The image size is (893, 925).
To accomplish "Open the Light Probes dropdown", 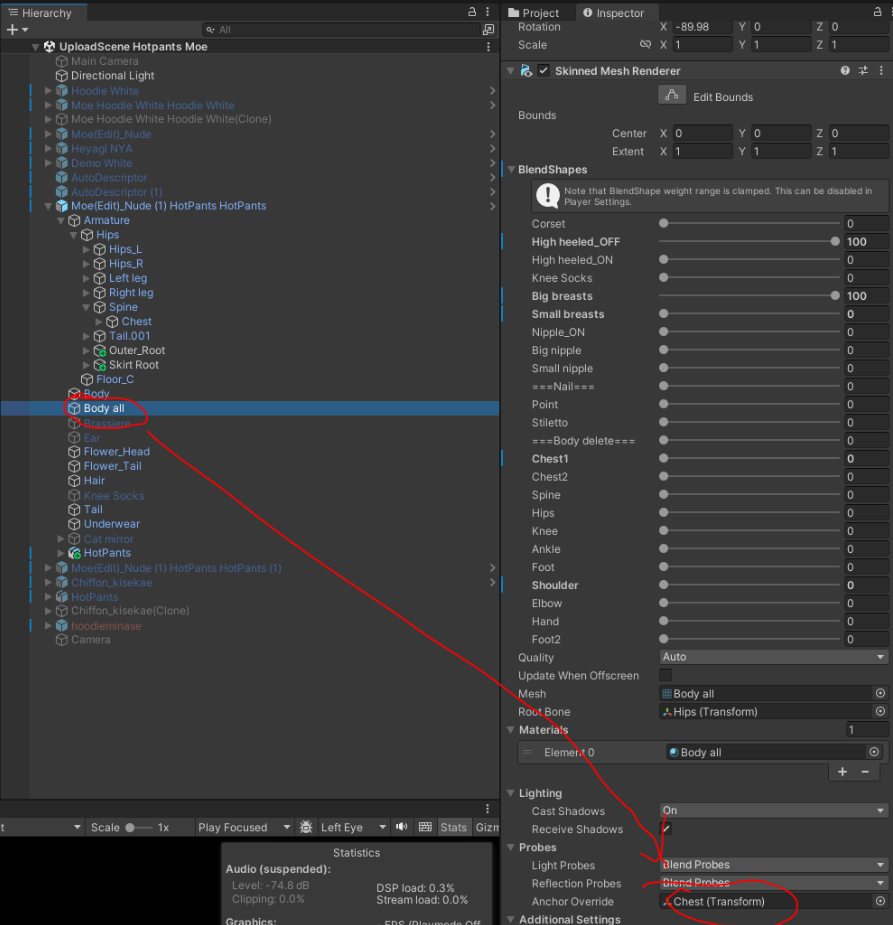I will coord(773,865).
